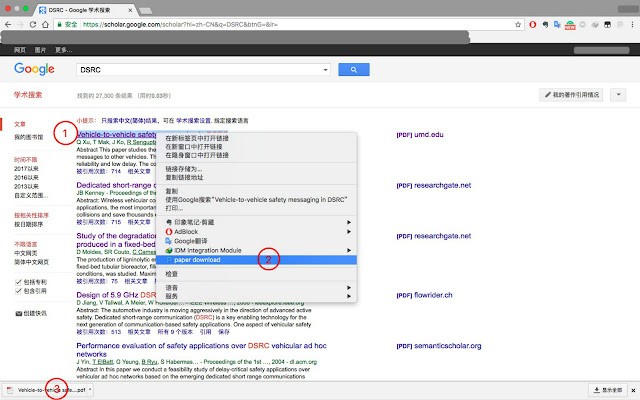The image size is (640, 400).
Task: Click the PDF file icon in download bar
Action: pyautogui.click(x=10, y=390)
